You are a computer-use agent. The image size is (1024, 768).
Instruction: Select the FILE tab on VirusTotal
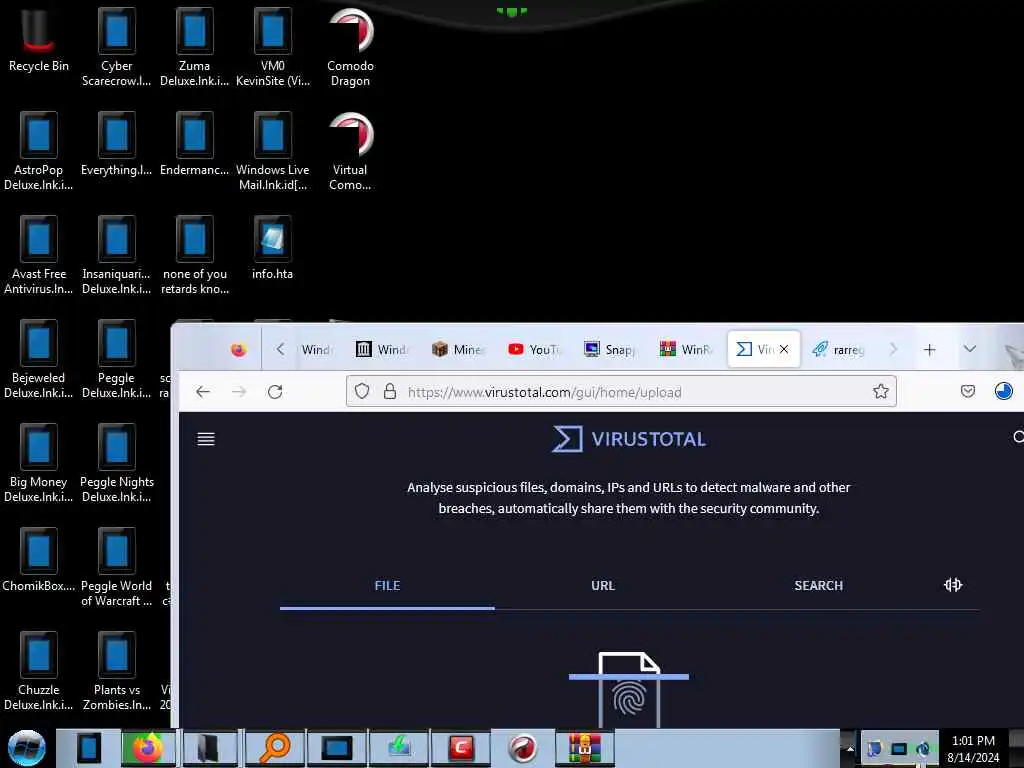[387, 586]
